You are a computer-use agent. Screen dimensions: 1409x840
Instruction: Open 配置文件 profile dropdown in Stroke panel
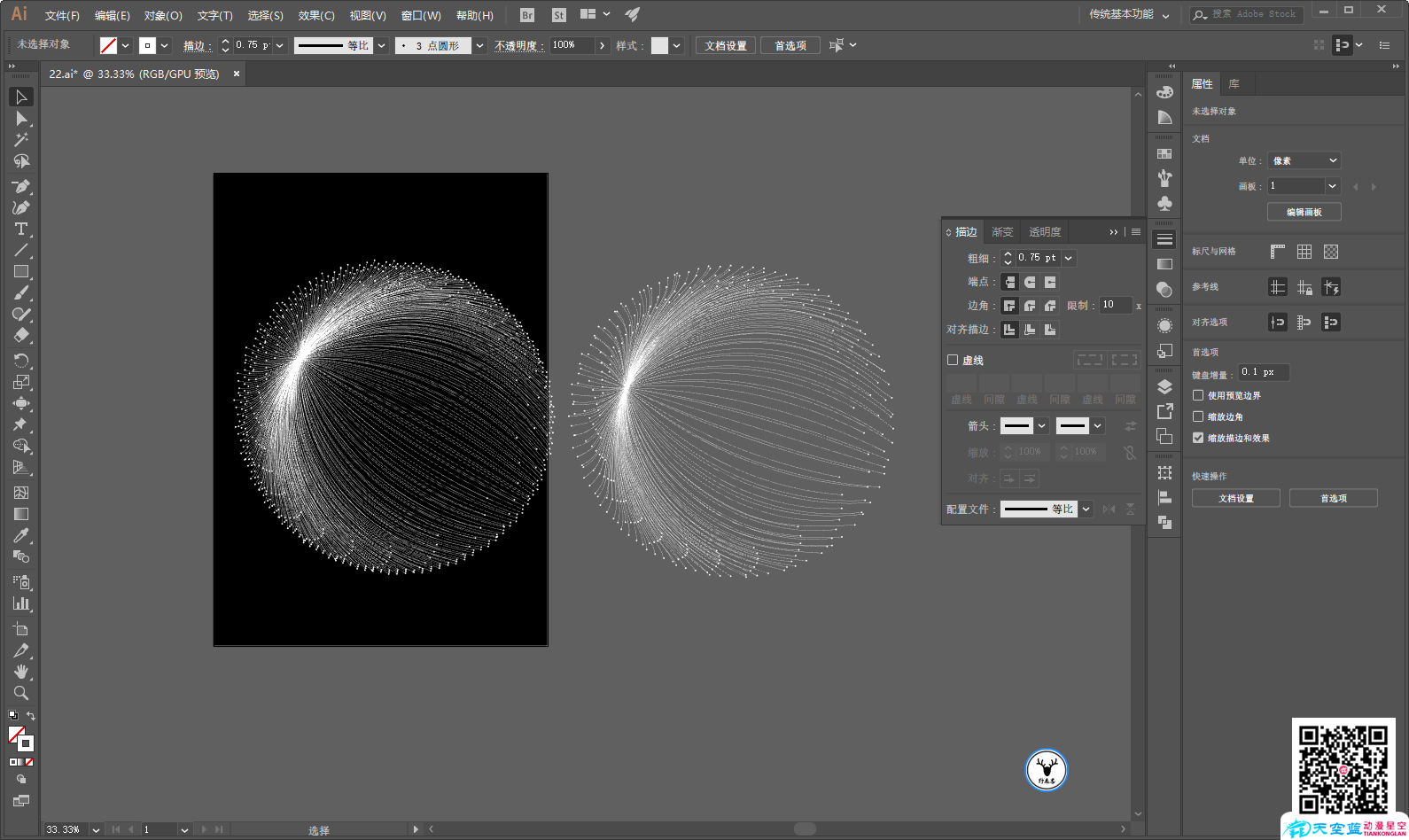[1086, 509]
